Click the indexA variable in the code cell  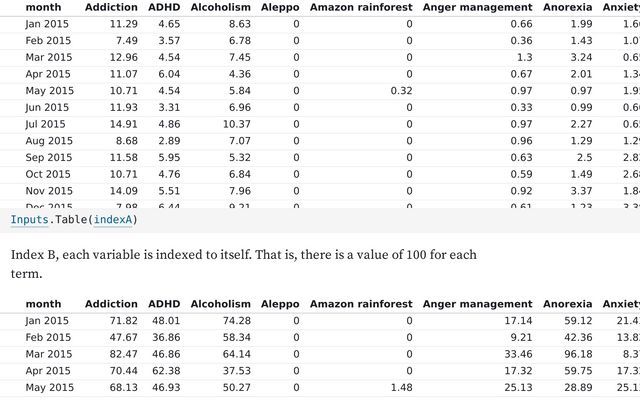coord(113,220)
